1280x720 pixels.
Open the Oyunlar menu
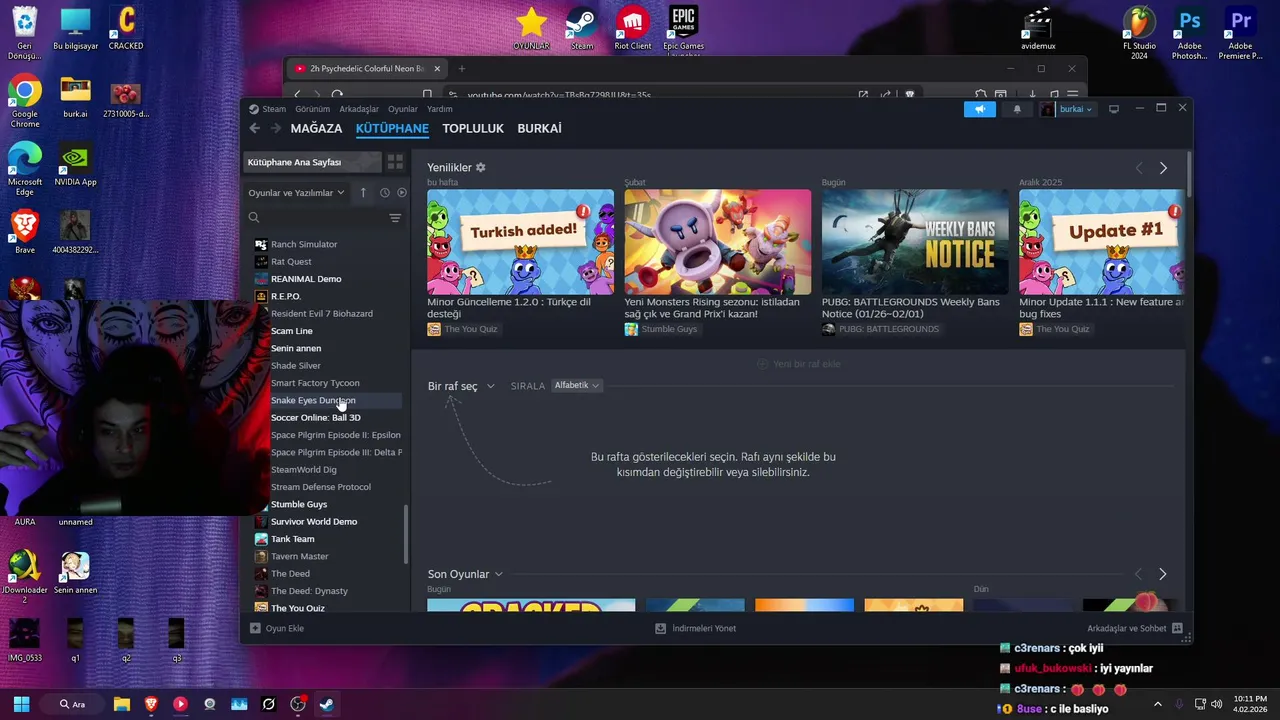(x=403, y=109)
